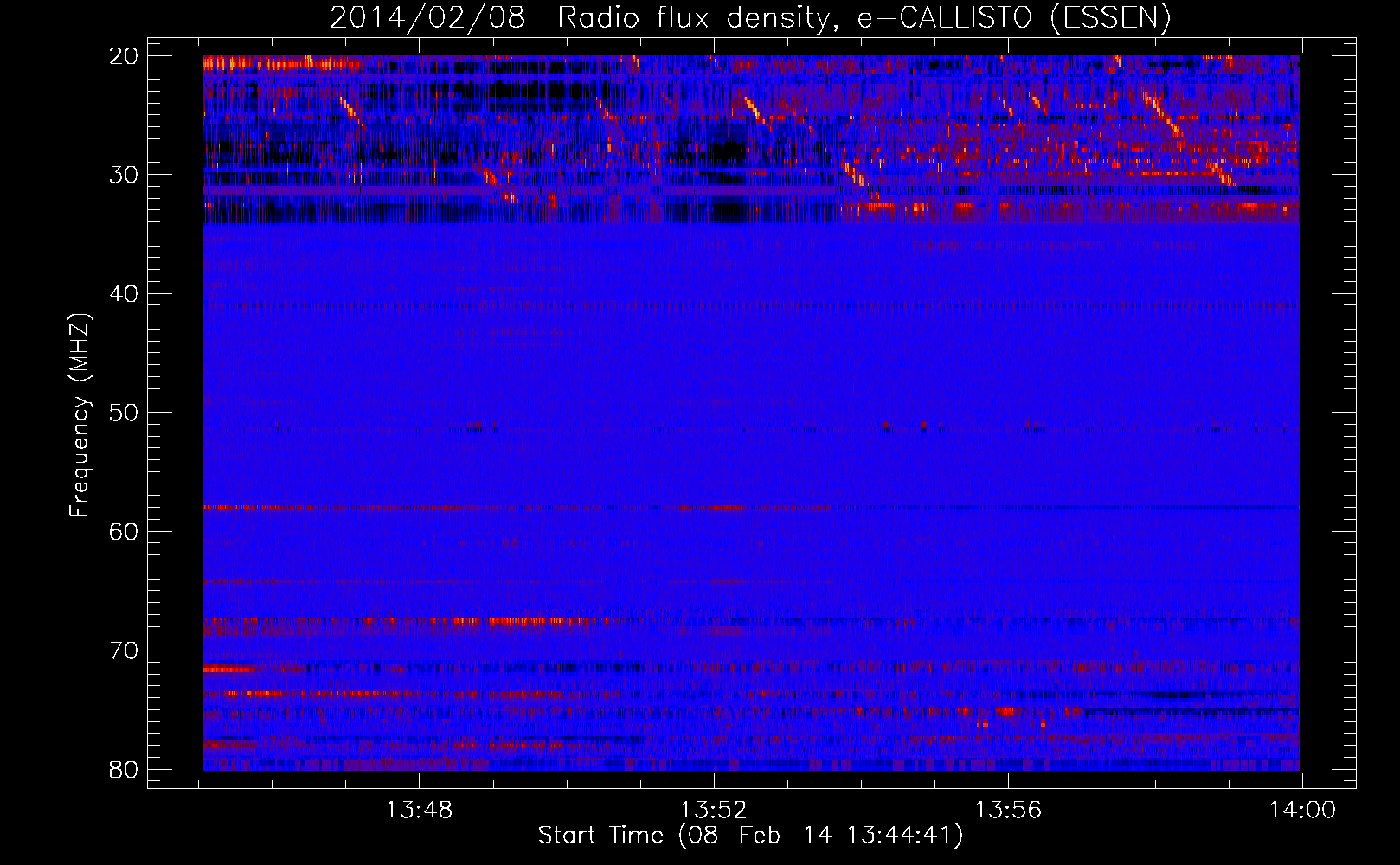The width and height of the screenshot is (1400, 865).
Task: Click the 14:00 time tick label
Action: (x=1302, y=811)
